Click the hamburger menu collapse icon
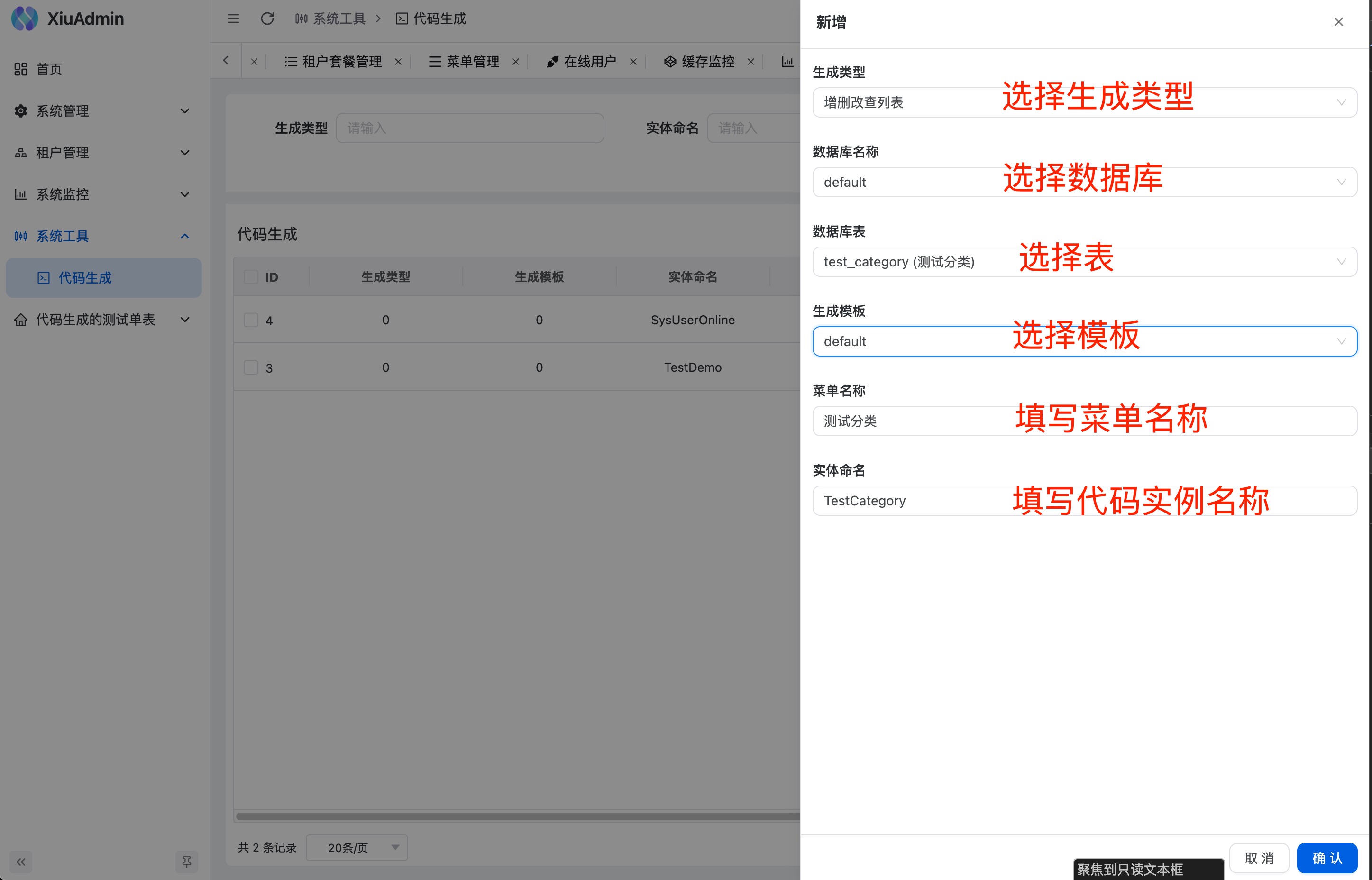Screen dimensions: 1372x880 click(233, 19)
